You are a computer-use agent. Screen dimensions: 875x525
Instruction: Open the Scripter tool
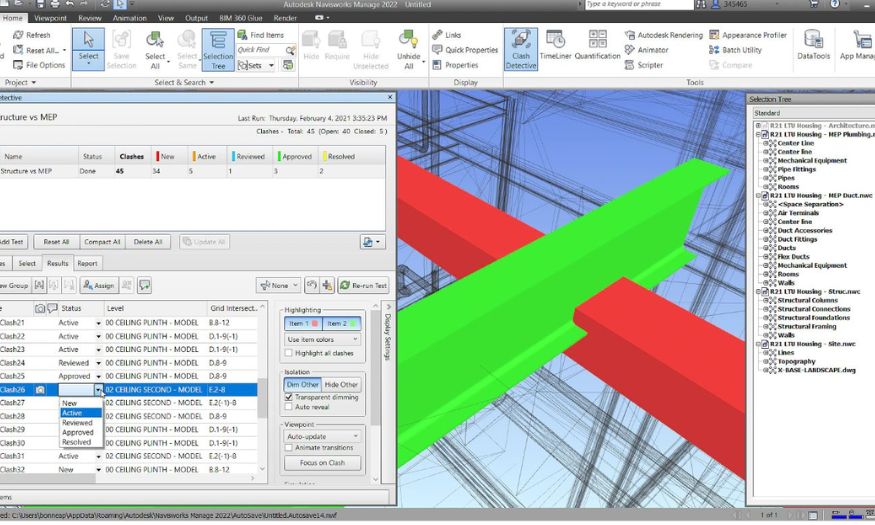coord(643,65)
